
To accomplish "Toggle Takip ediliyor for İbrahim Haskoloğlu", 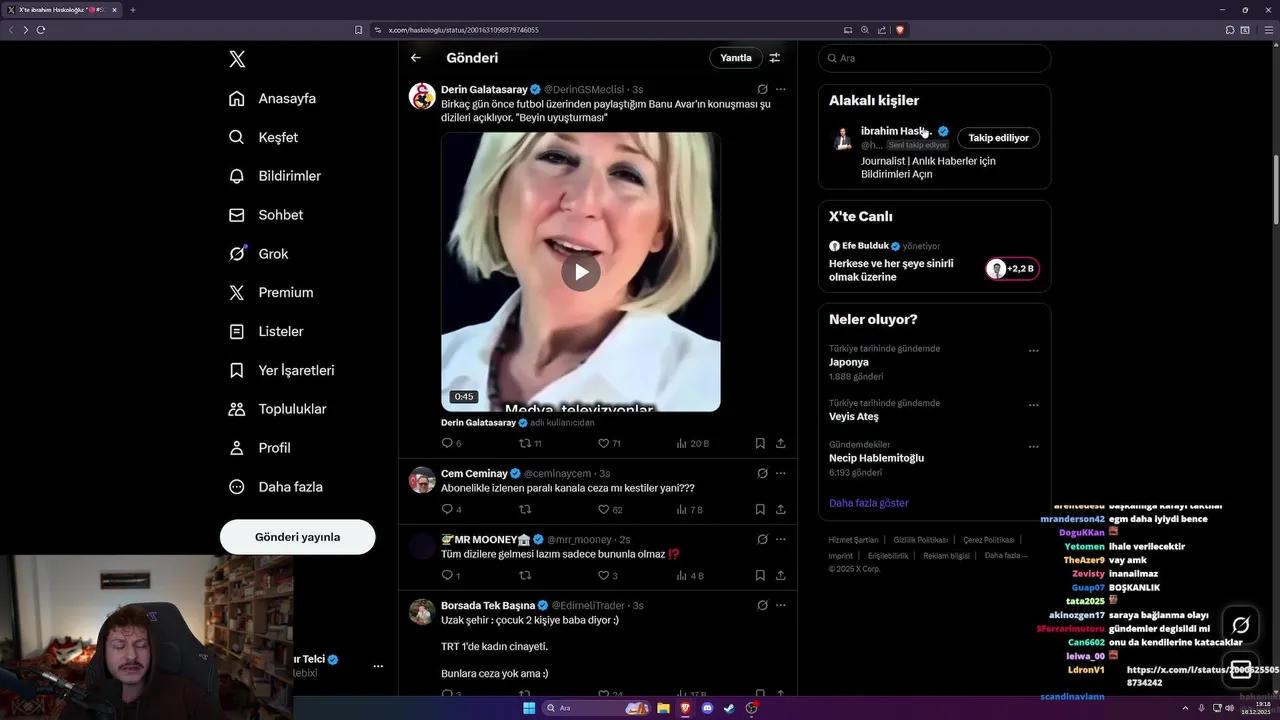I will point(998,138).
